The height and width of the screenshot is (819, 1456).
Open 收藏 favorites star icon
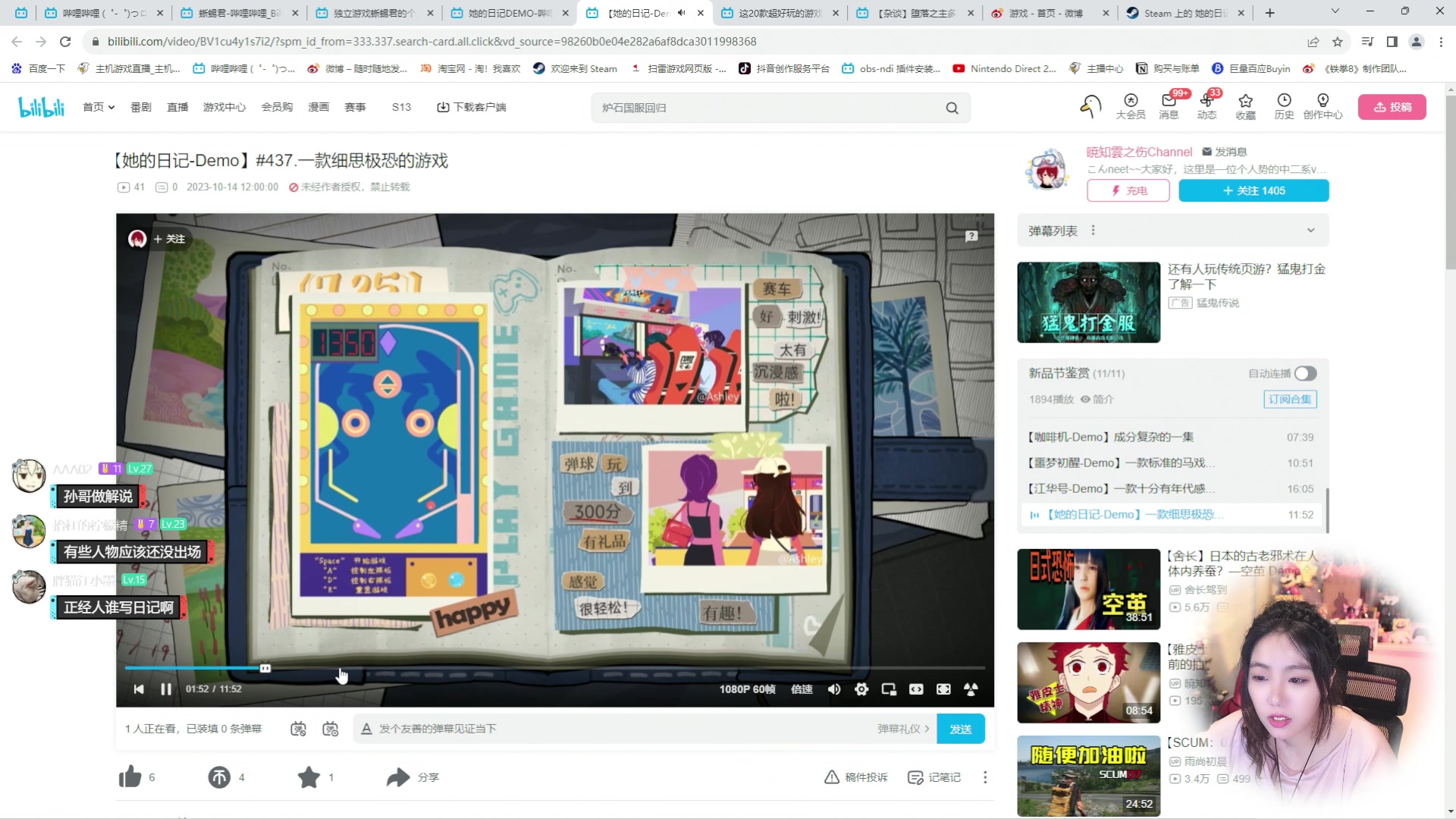[x=1246, y=107]
